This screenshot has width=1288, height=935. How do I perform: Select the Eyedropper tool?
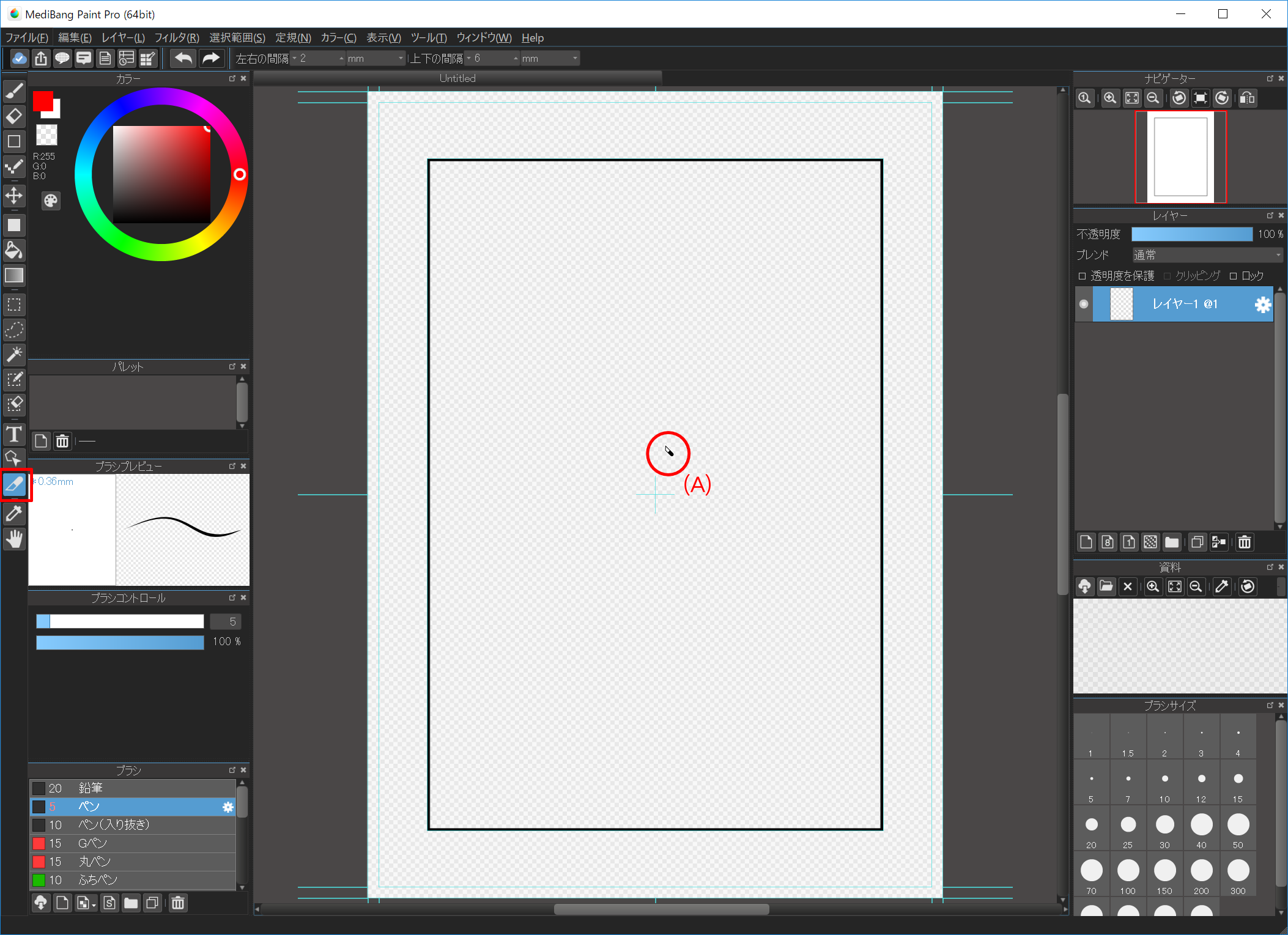pos(14,514)
